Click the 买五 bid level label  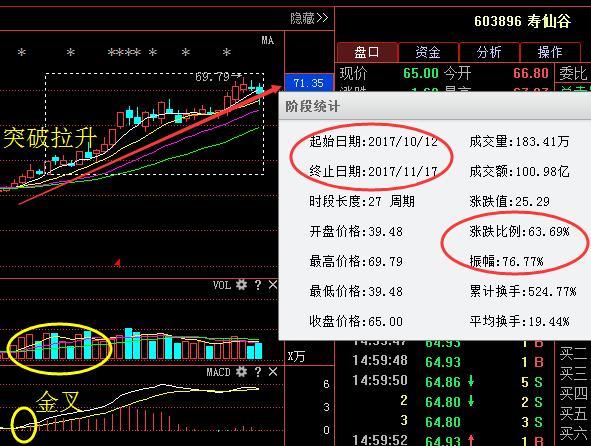[573, 414]
